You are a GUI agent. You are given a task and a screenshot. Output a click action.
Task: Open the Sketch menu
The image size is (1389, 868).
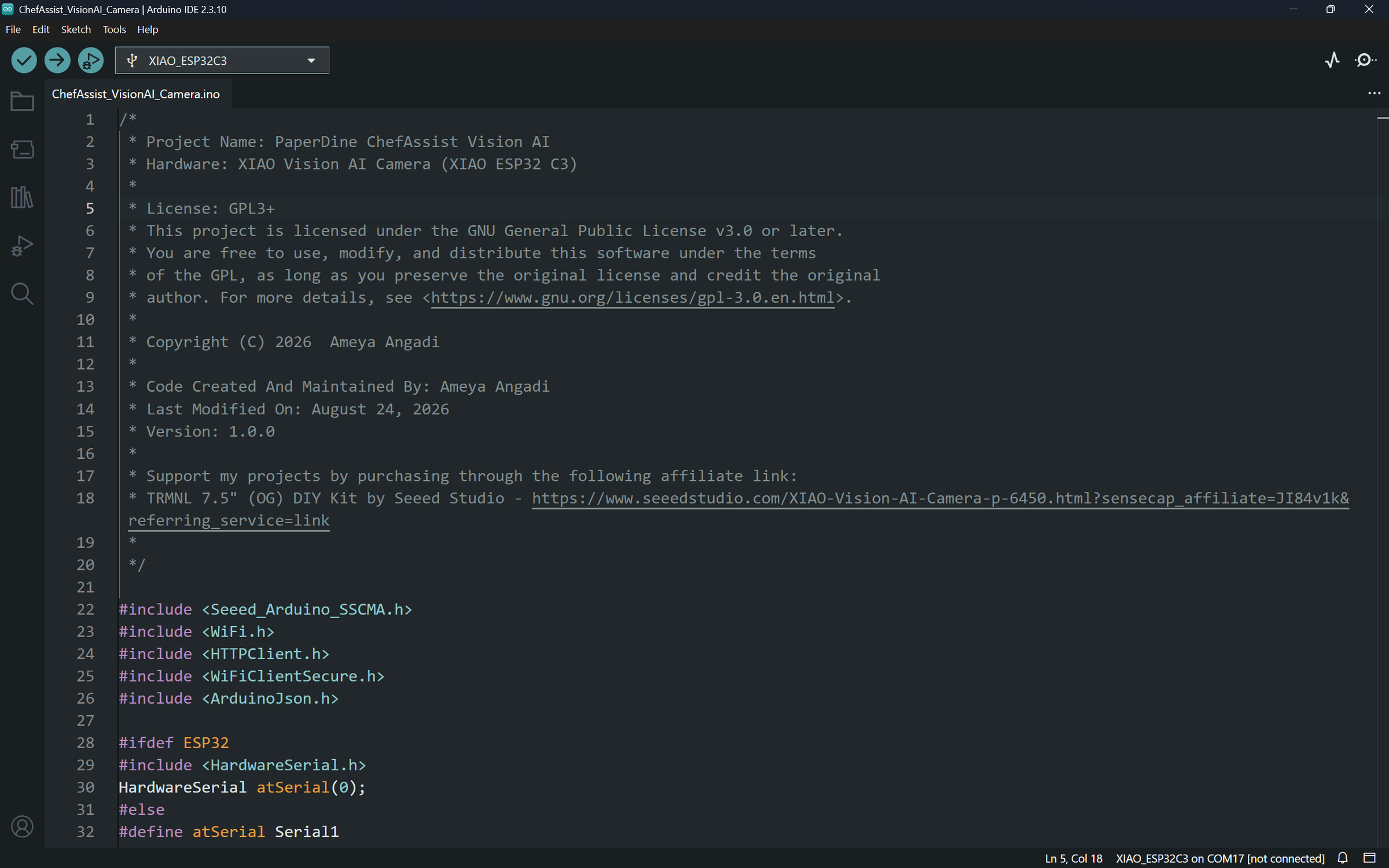coord(76,30)
